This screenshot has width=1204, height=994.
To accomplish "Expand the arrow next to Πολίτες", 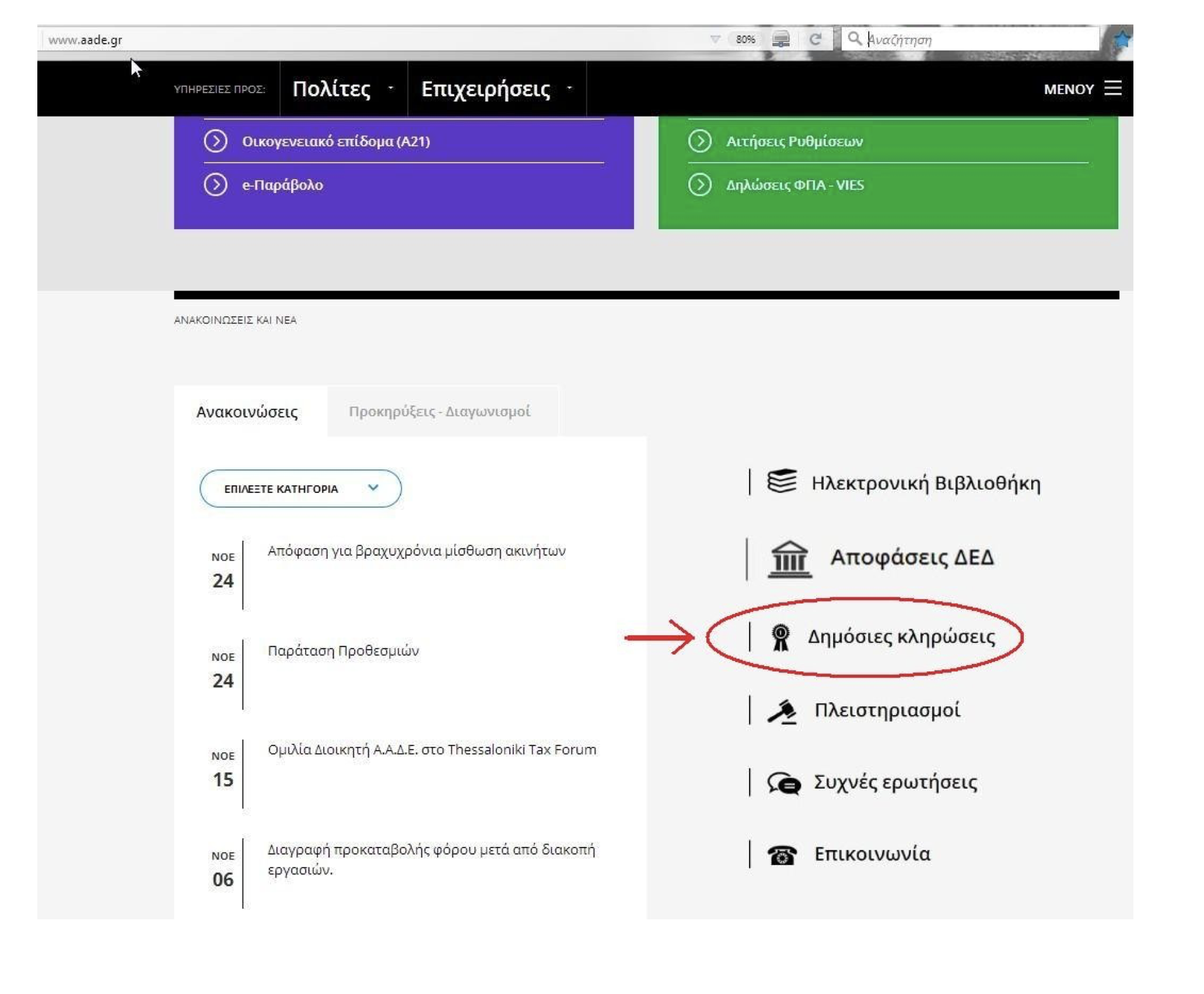I will click(x=390, y=88).
